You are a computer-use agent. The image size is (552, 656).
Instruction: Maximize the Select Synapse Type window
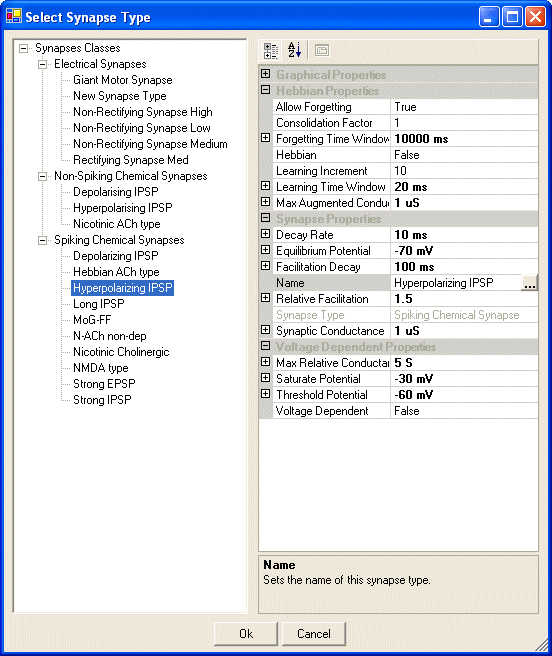click(512, 17)
